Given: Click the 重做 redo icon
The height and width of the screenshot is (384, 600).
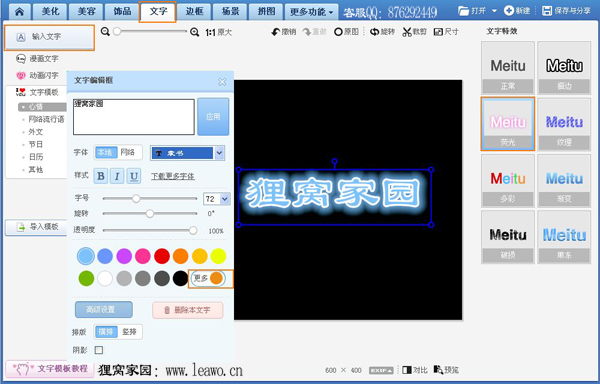Looking at the screenshot, I should click(x=307, y=32).
